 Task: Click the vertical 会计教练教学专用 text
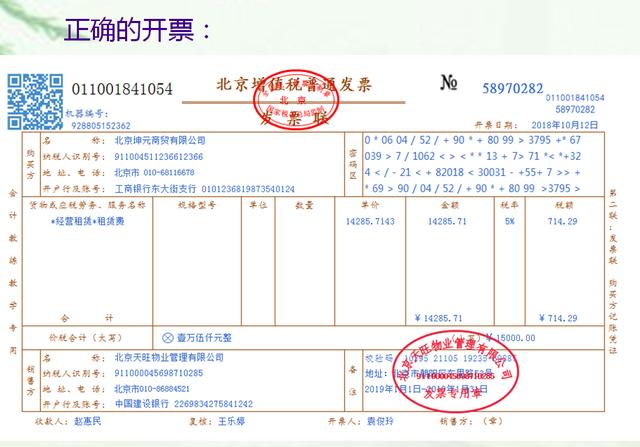pyautogui.click(x=13, y=271)
